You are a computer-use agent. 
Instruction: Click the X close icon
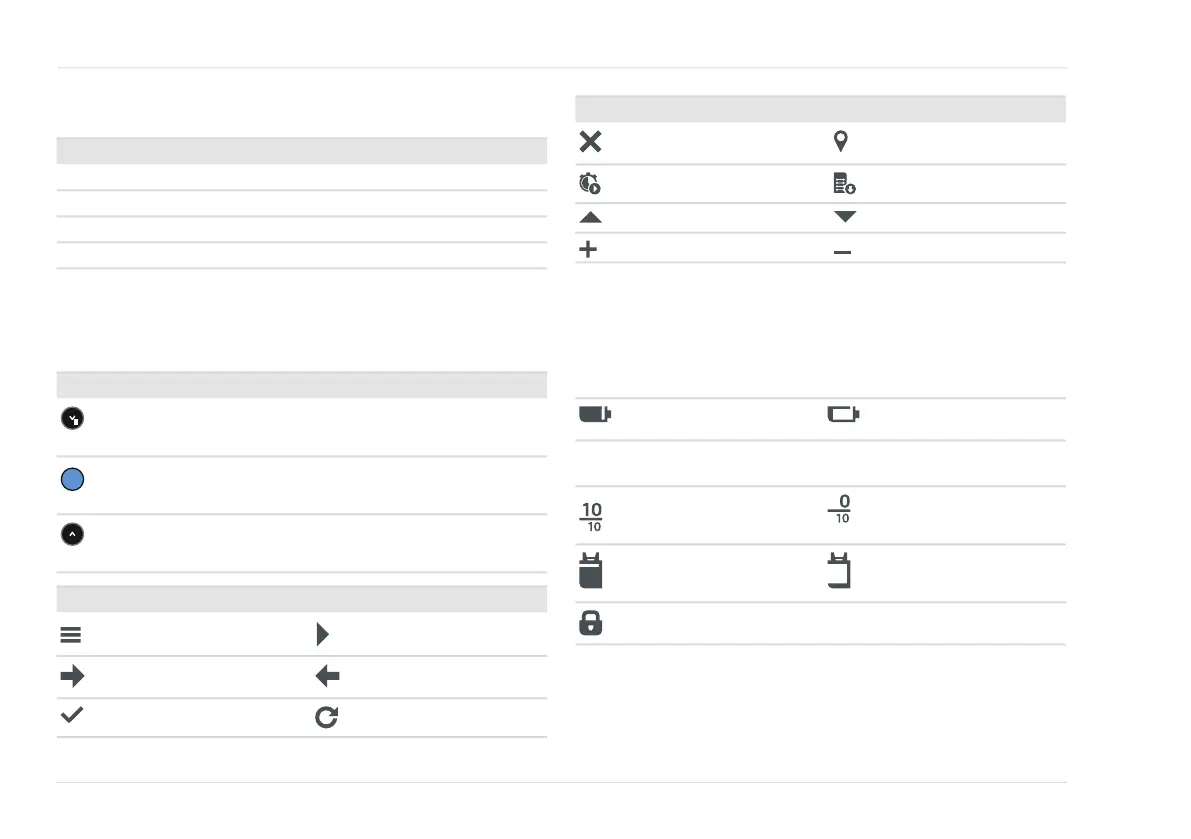[590, 142]
